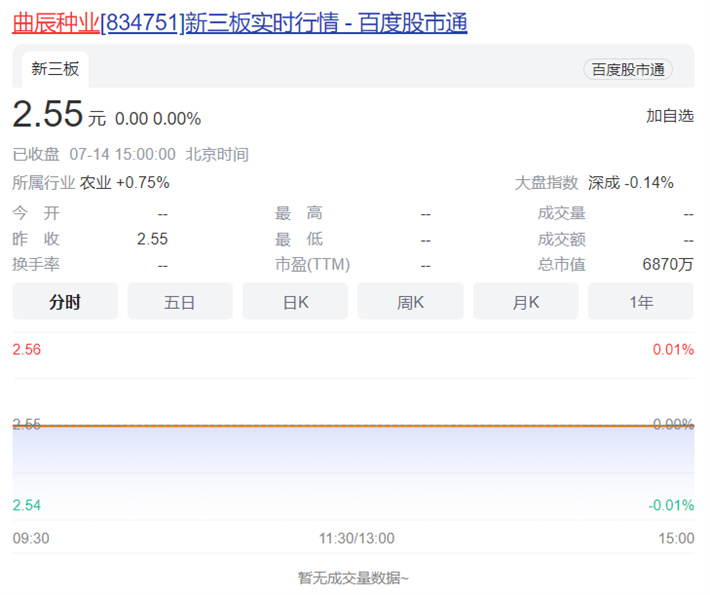
Task: Select the 新三板 tab
Action: click(55, 69)
